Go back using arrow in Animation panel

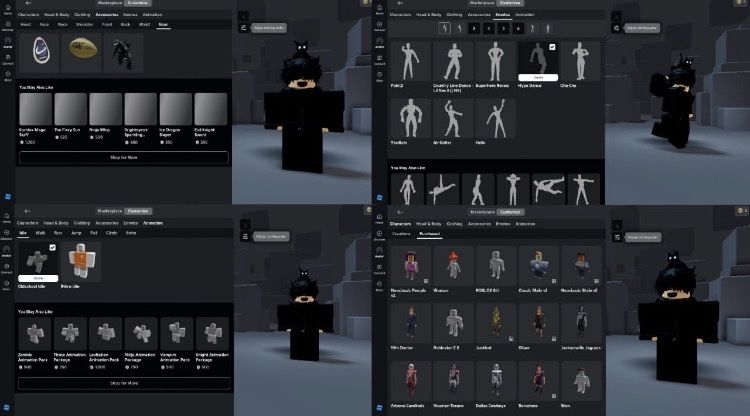coord(27,211)
